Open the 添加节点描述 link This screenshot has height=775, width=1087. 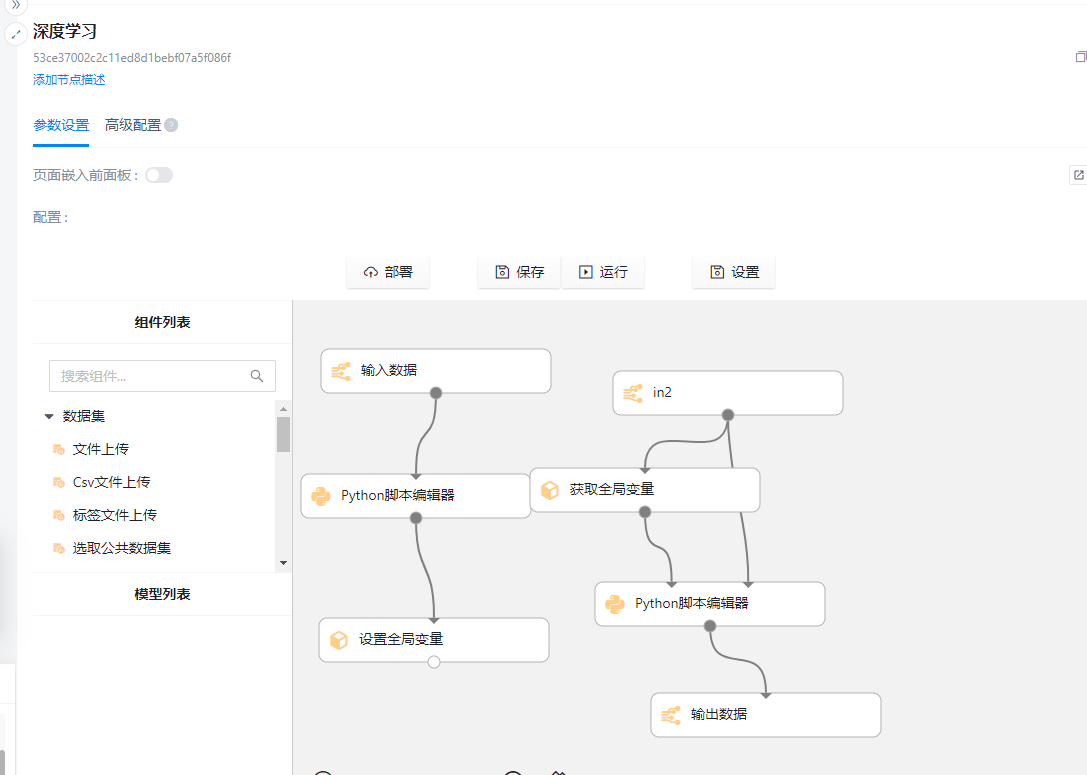click(69, 80)
